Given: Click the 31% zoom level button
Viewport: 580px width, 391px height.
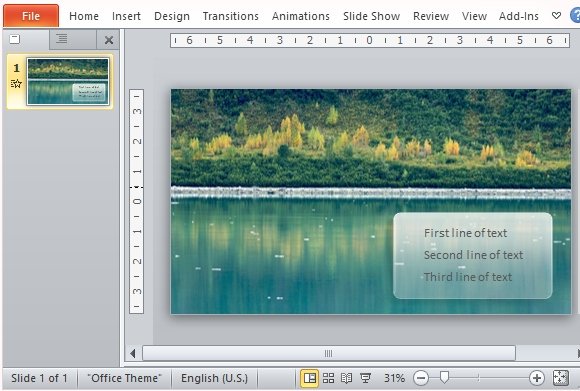Looking at the screenshot, I should (x=394, y=378).
